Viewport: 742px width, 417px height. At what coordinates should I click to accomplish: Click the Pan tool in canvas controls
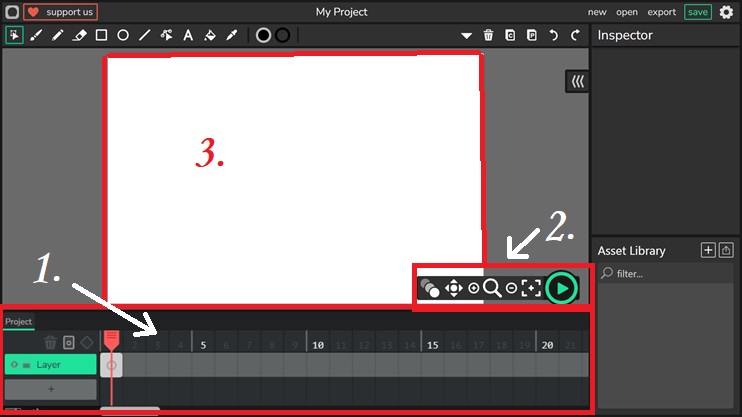click(x=453, y=288)
